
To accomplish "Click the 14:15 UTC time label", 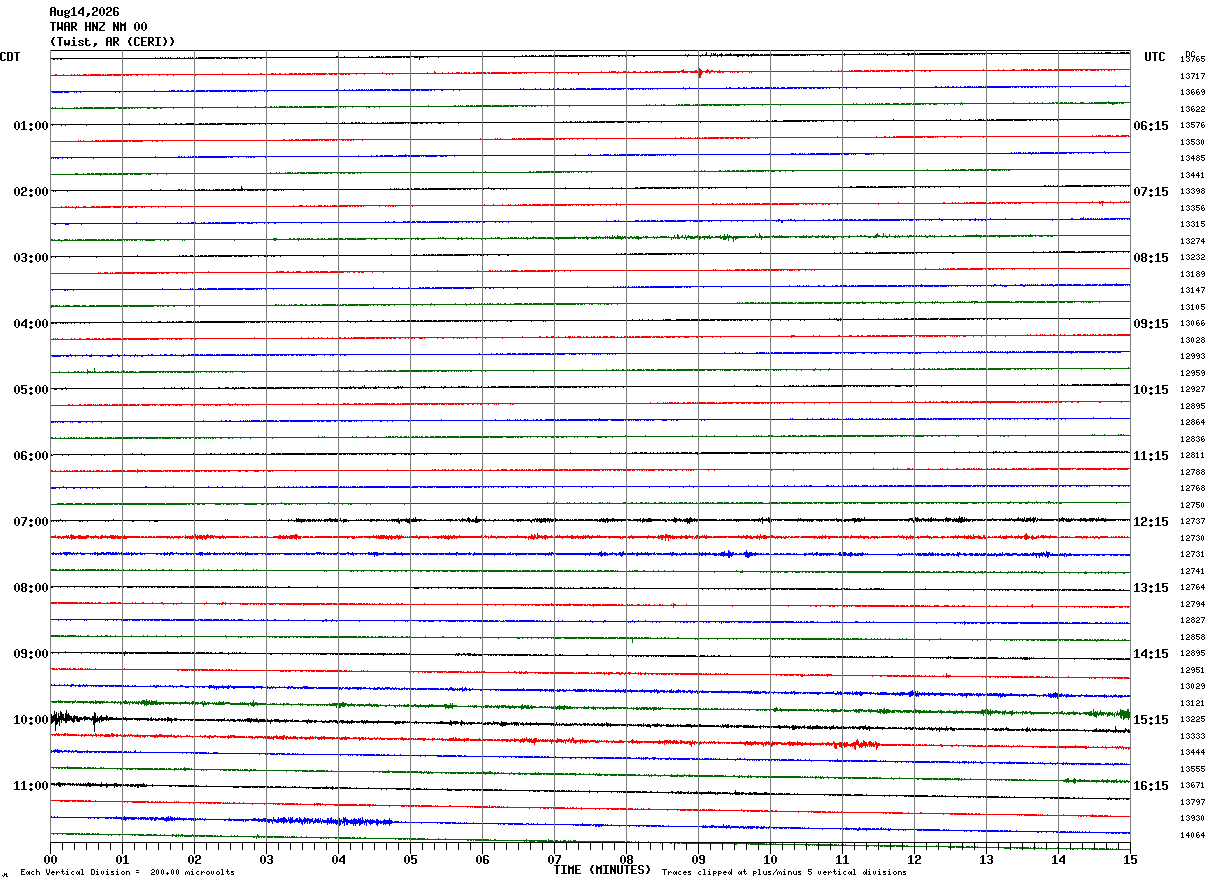I will (x=1151, y=654).
